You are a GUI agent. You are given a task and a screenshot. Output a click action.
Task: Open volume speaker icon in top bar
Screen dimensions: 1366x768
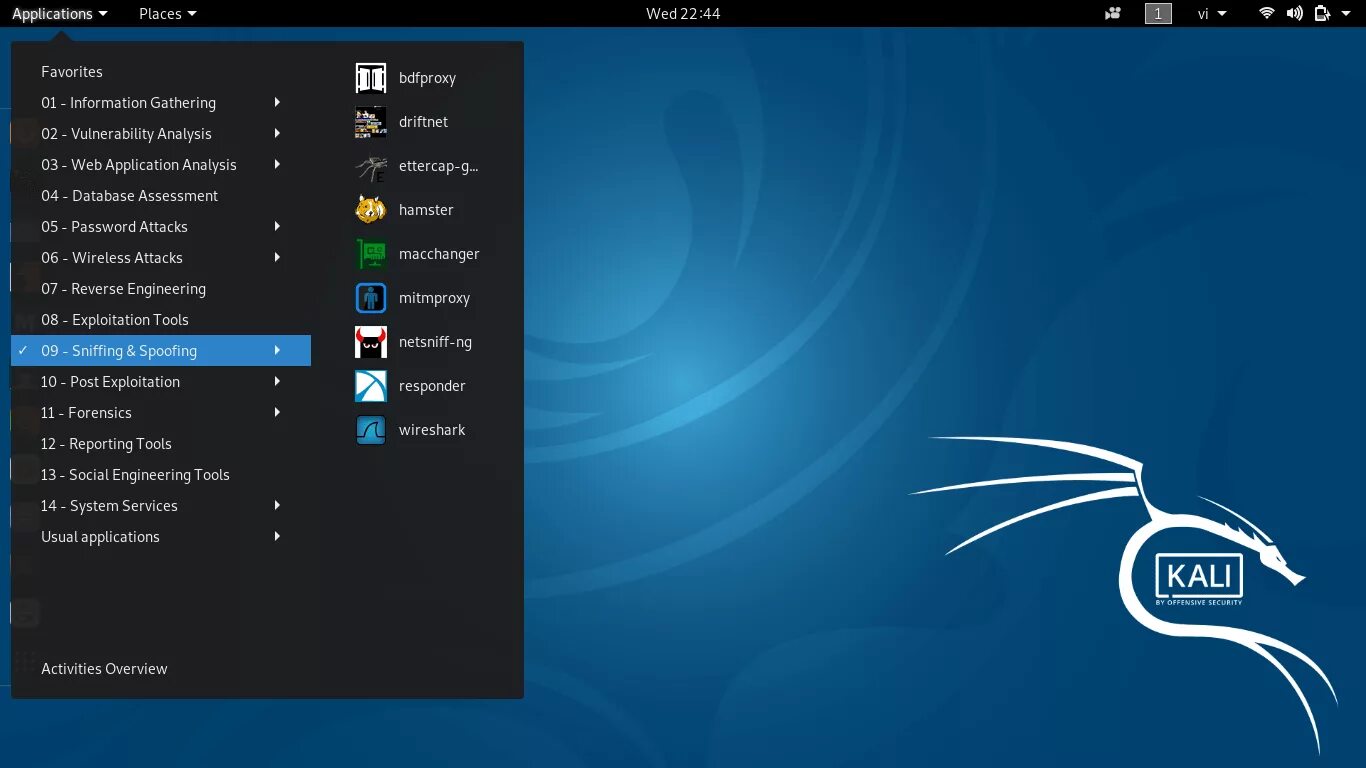pyautogui.click(x=1295, y=13)
